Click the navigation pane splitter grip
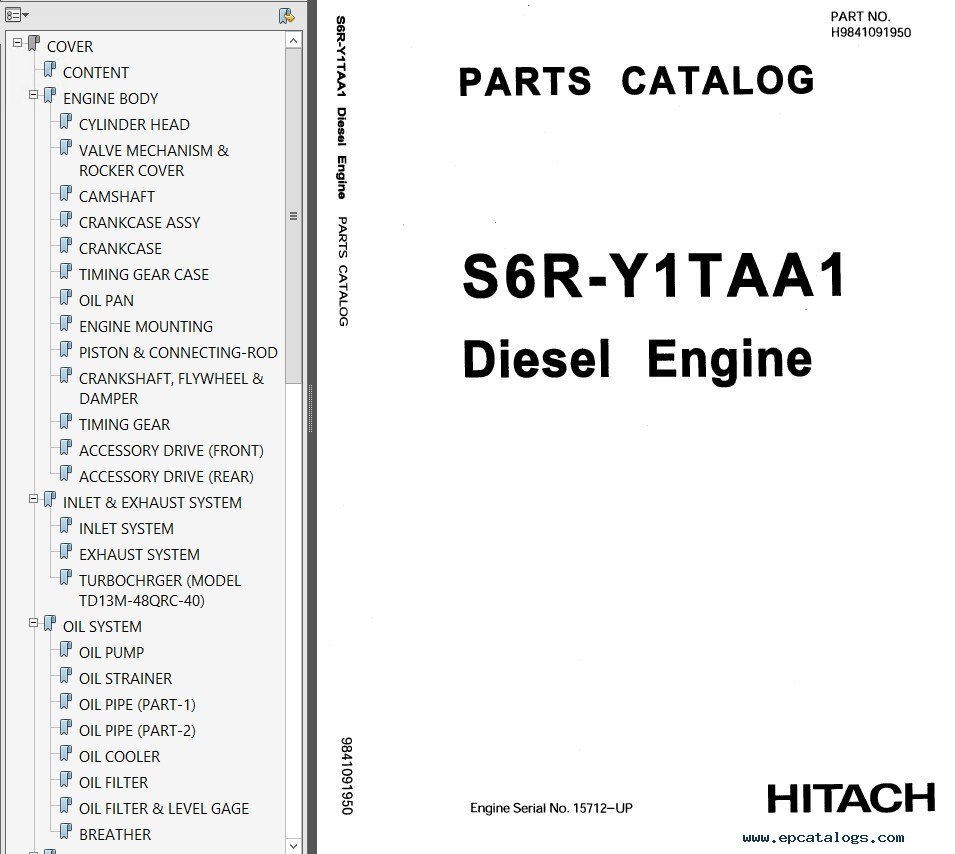 [x=311, y=408]
